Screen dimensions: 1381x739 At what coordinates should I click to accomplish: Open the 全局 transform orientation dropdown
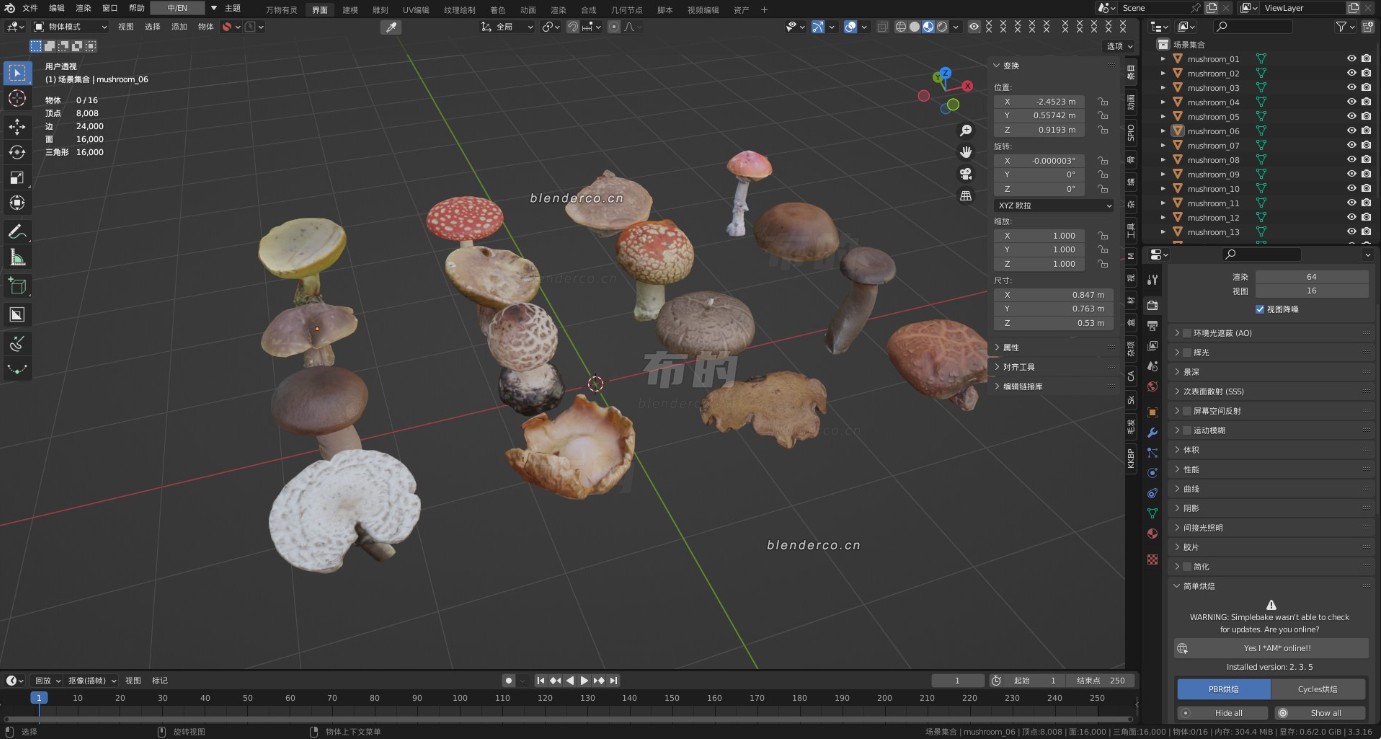(509, 27)
